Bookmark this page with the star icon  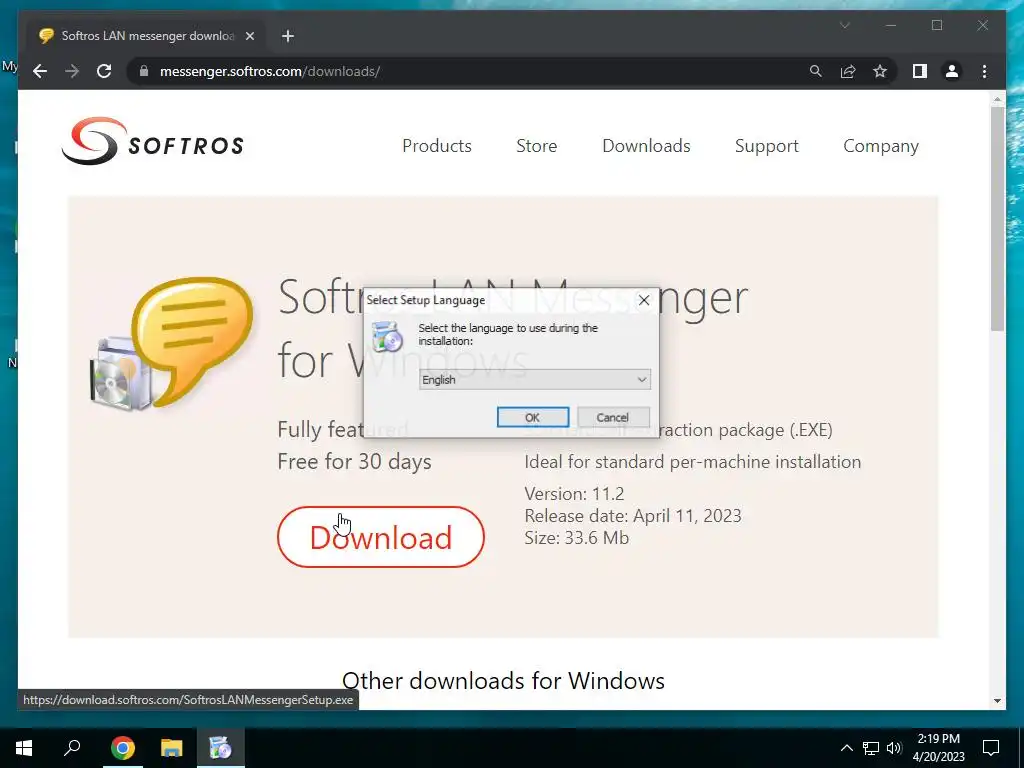[880, 71]
